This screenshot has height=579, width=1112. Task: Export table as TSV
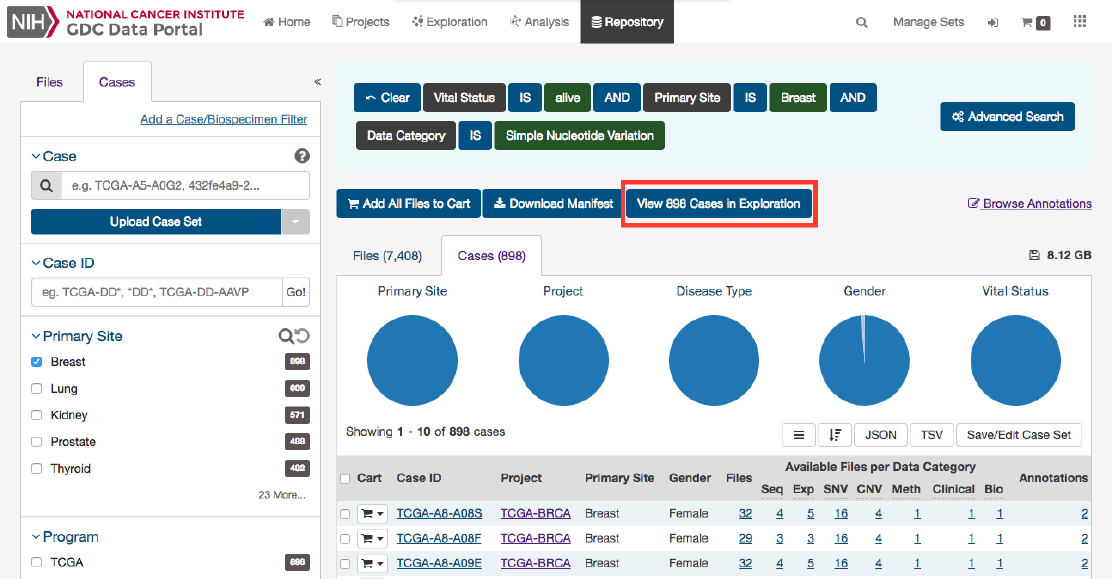931,435
